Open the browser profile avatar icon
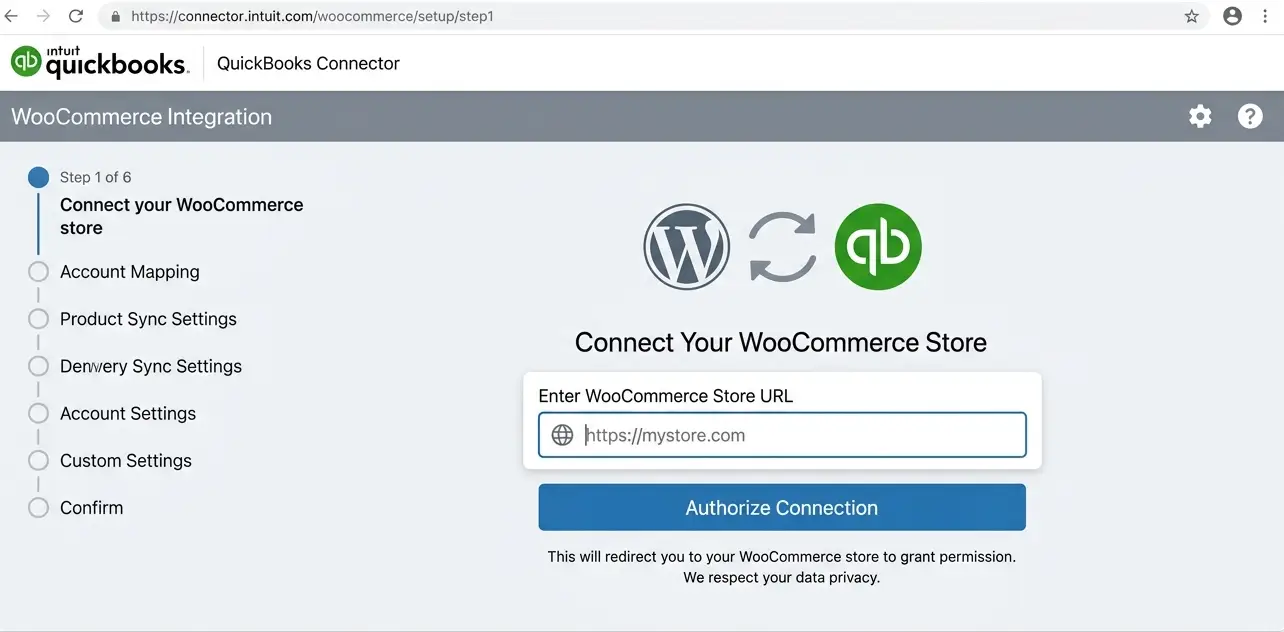This screenshot has height=632, width=1284. point(1233,16)
